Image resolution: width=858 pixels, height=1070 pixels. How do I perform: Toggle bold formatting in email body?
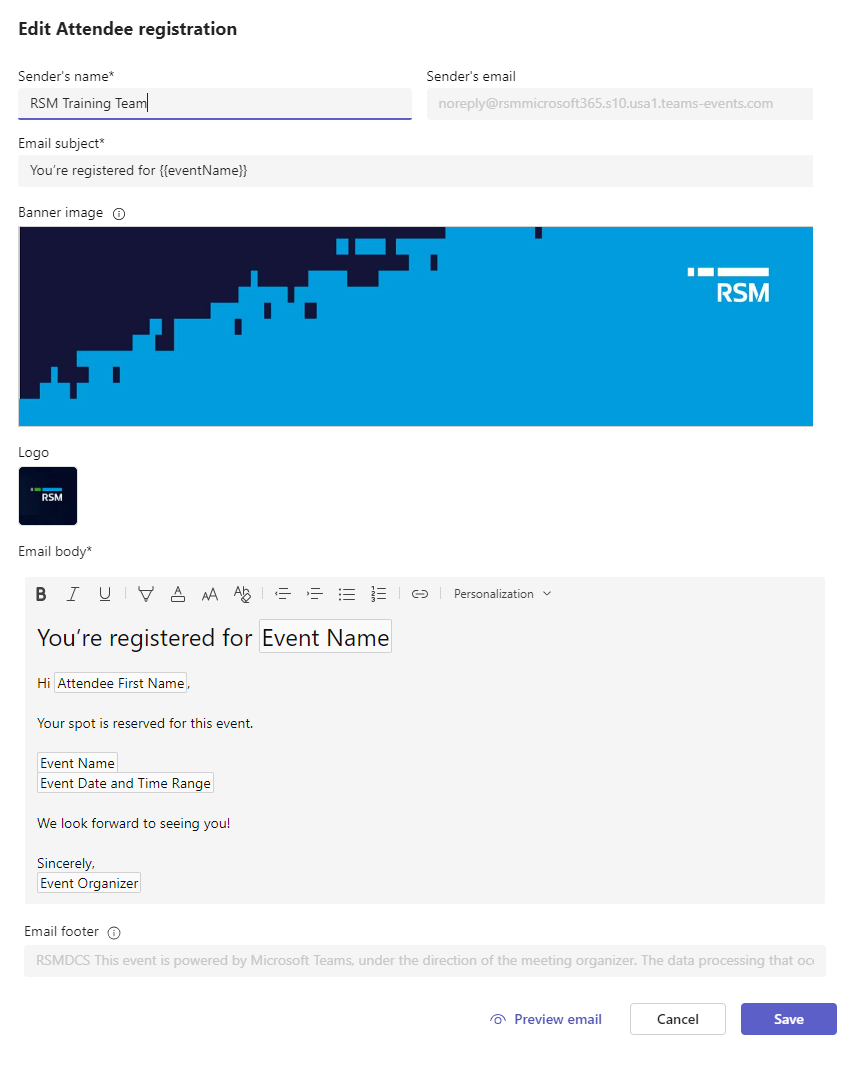point(40,593)
